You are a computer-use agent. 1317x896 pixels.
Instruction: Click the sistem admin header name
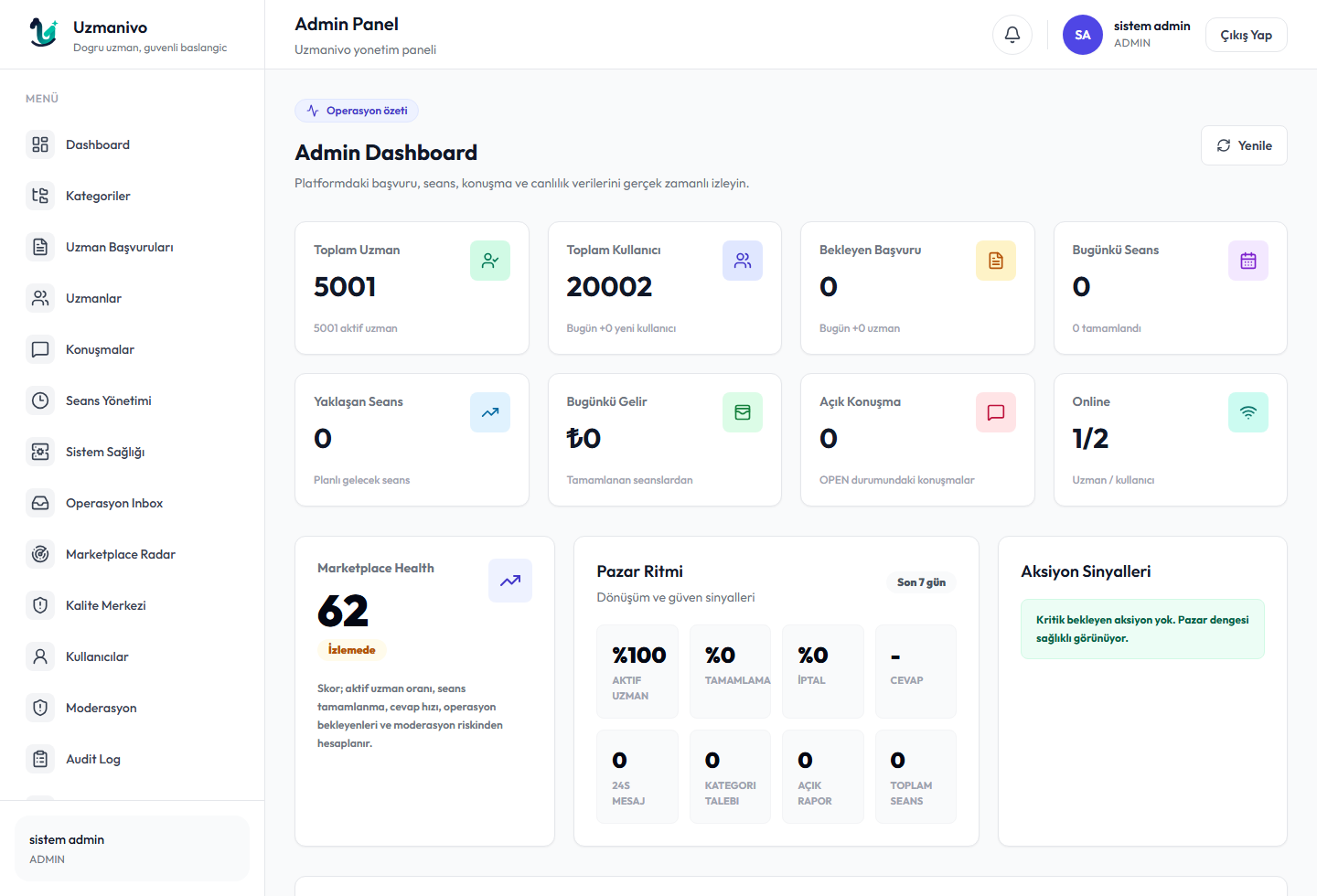pyautogui.click(x=1152, y=26)
